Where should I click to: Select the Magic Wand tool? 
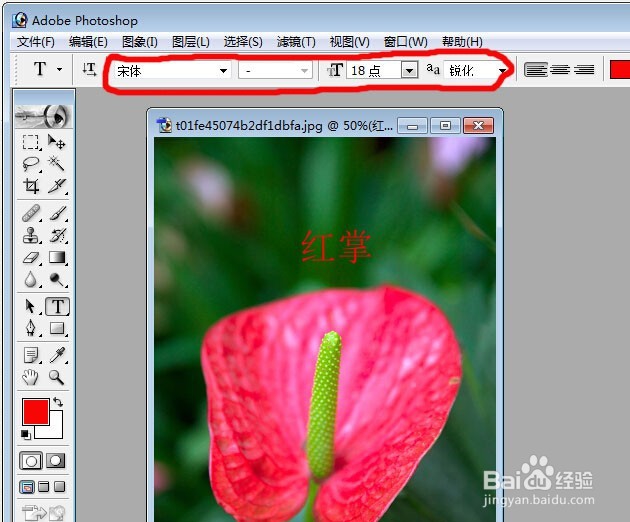coord(57,164)
